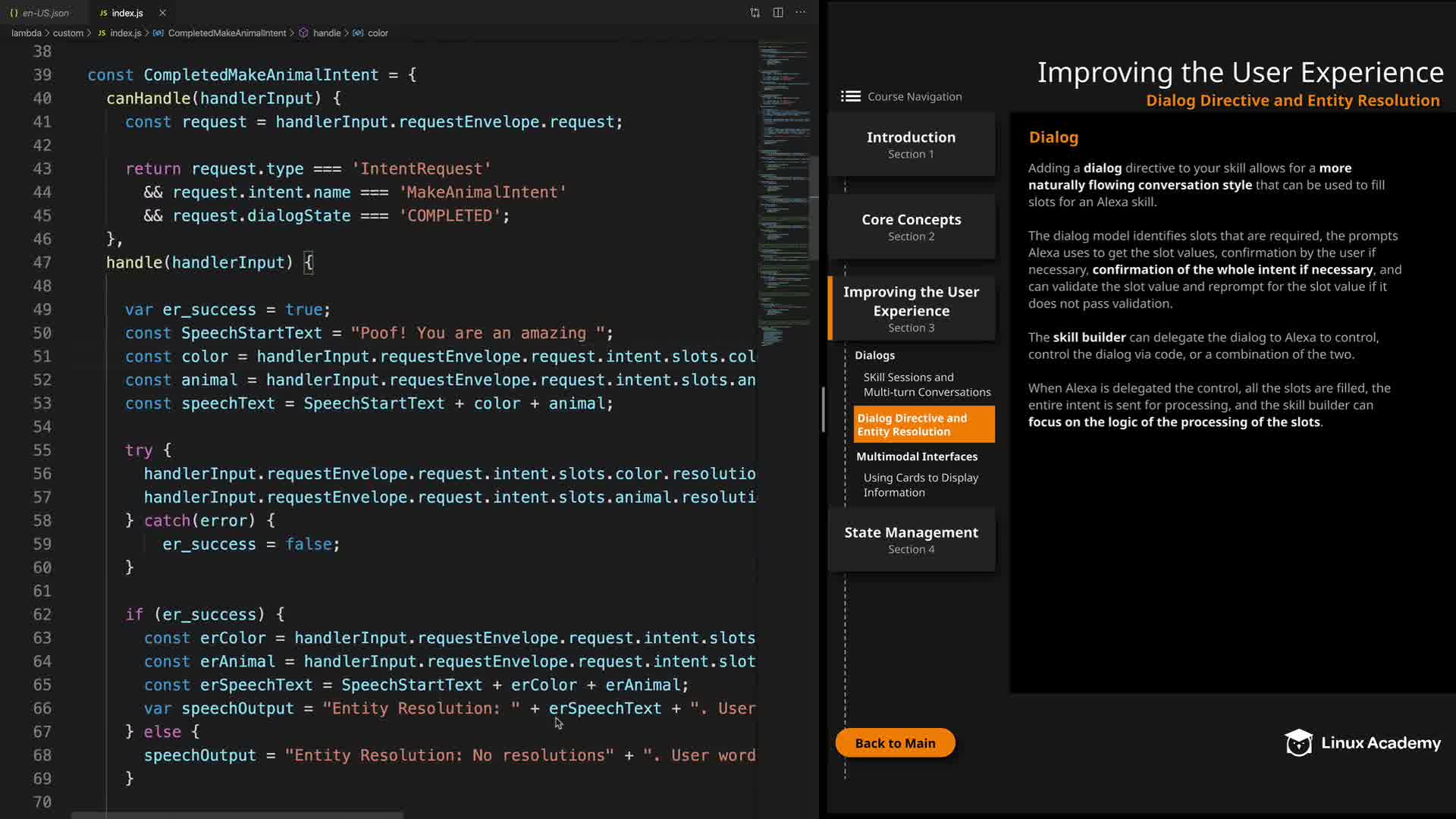
Task: Go to Using Cards to Display Information
Action: [x=920, y=485]
